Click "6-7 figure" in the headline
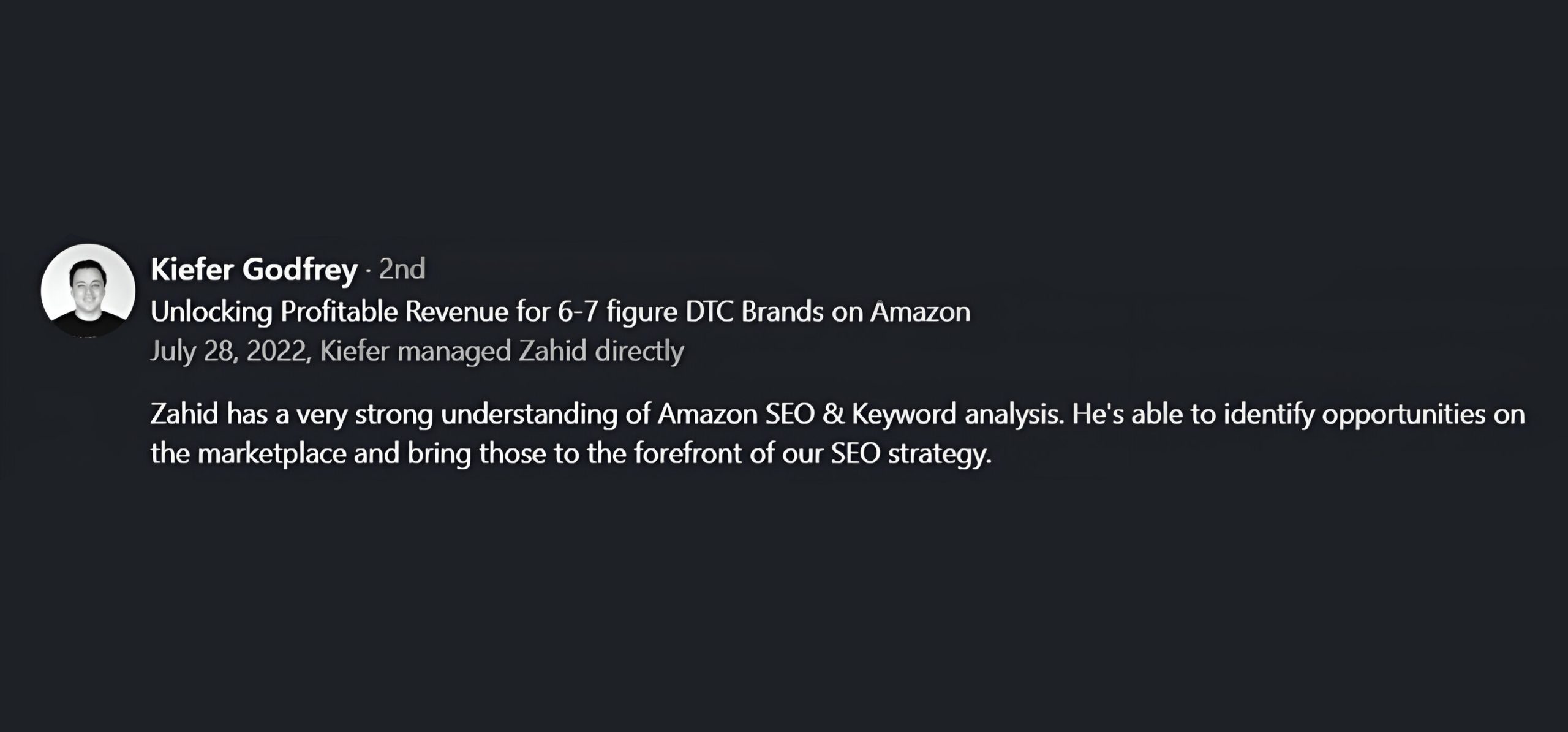The width and height of the screenshot is (1568, 732). 617,312
